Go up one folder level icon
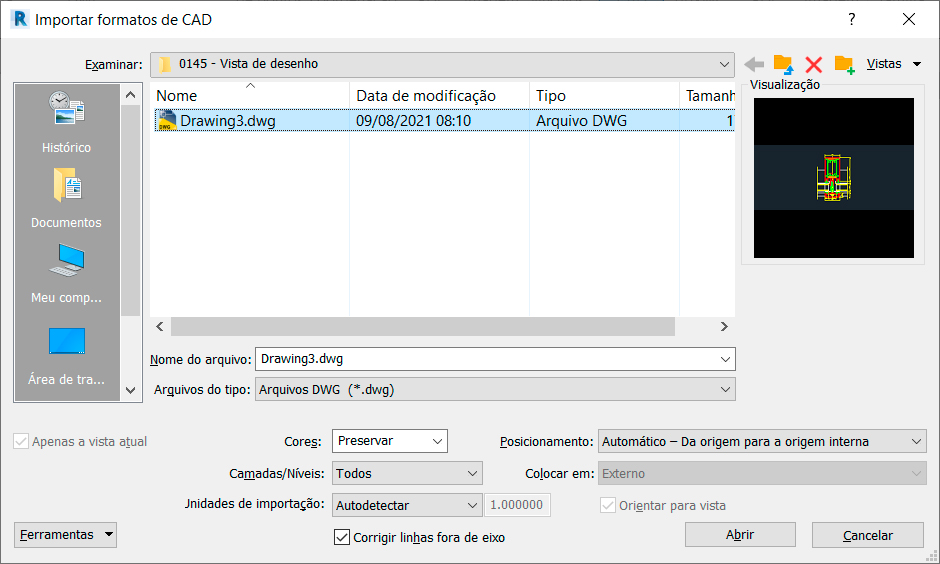Image resolution: width=940 pixels, height=564 pixels. (x=783, y=64)
